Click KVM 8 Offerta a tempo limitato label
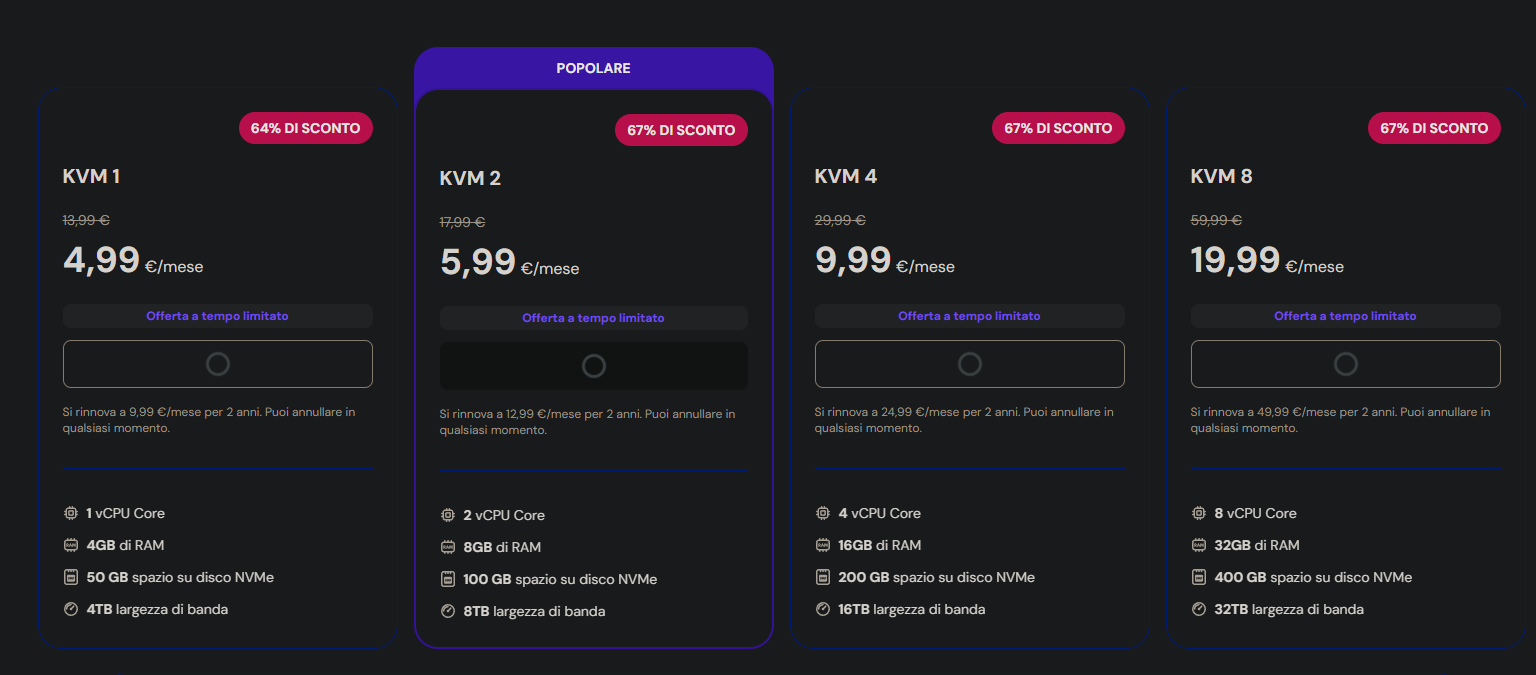The image size is (1536, 675). click(x=1345, y=316)
